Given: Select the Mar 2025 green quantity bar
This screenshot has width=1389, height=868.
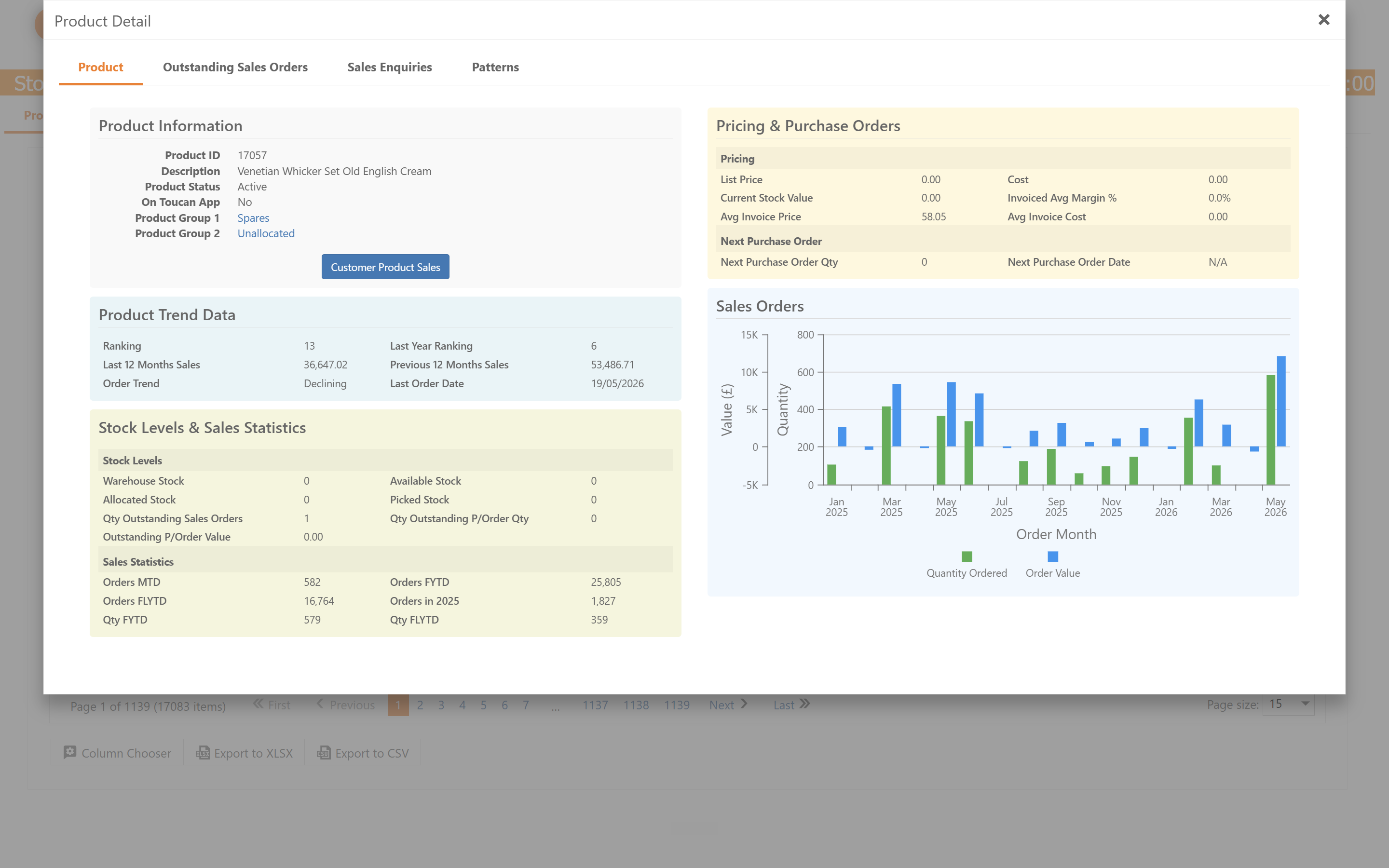Looking at the screenshot, I should (x=886, y=446).
